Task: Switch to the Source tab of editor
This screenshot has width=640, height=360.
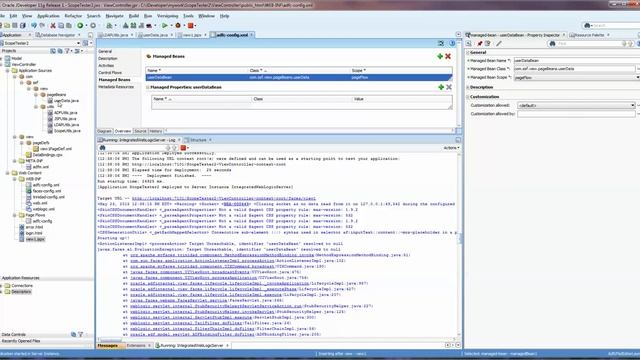Action: pyautogui.click(x=140, y=131)
